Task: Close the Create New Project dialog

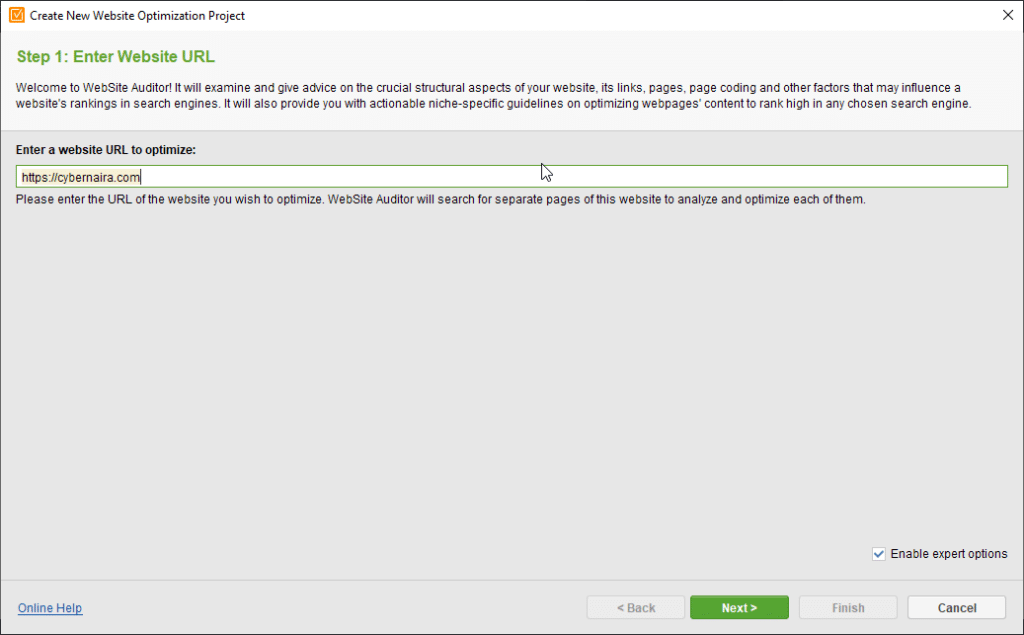Action: tap(1006, 15)
